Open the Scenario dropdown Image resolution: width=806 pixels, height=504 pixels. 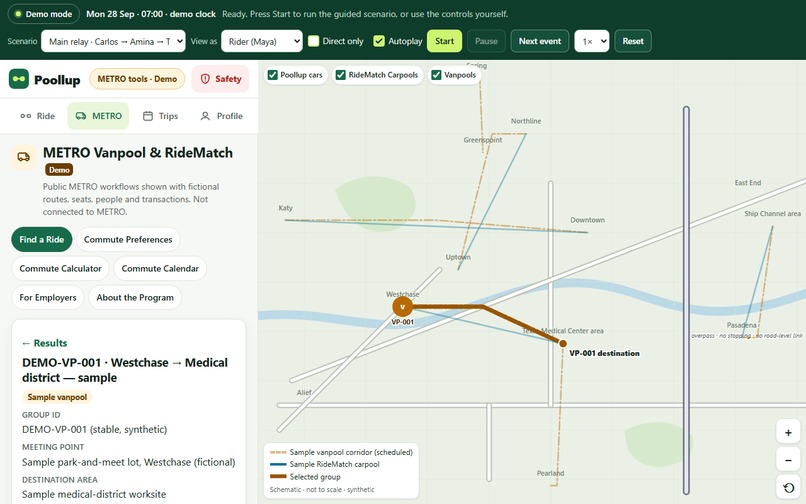click(x=113, y=41)
